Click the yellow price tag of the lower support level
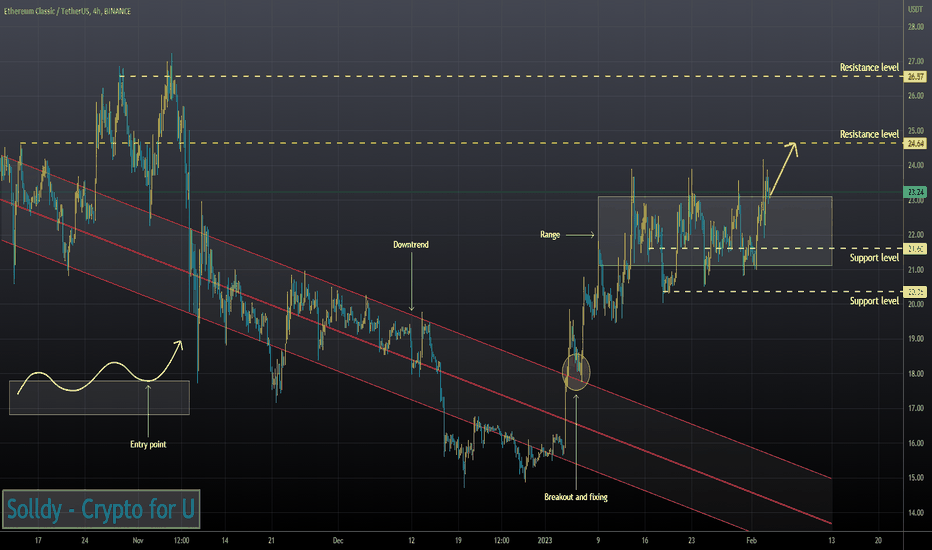 pyautogui.click(x=915, y=291)
